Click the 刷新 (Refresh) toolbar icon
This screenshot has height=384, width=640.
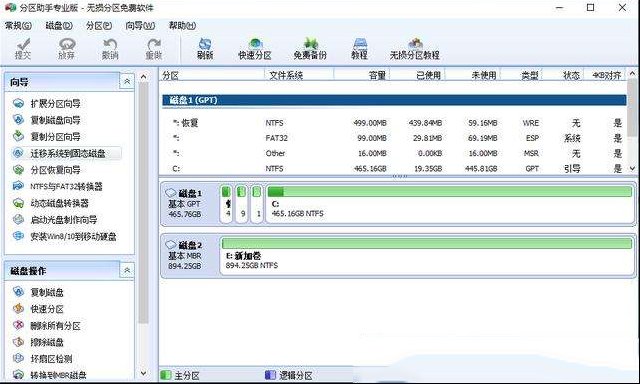(204, 49)
